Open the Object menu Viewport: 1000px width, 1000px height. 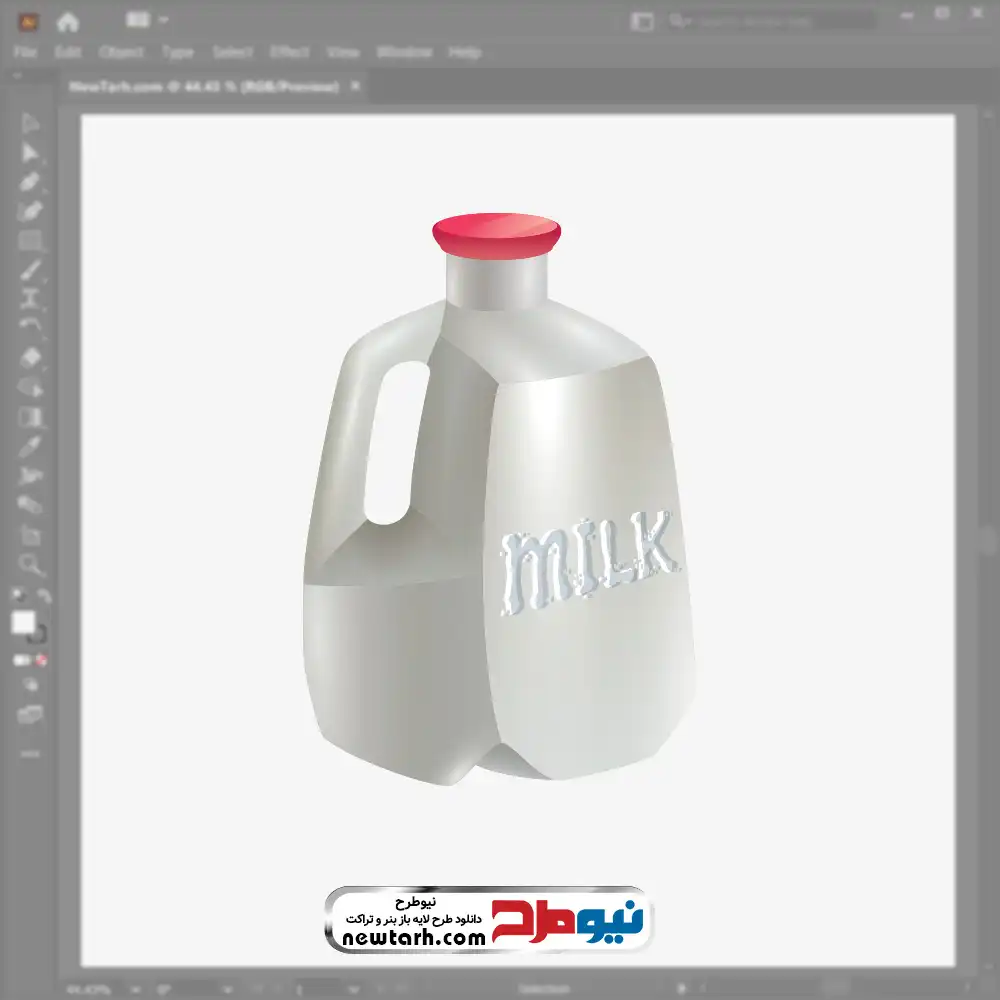coord(120,52)
